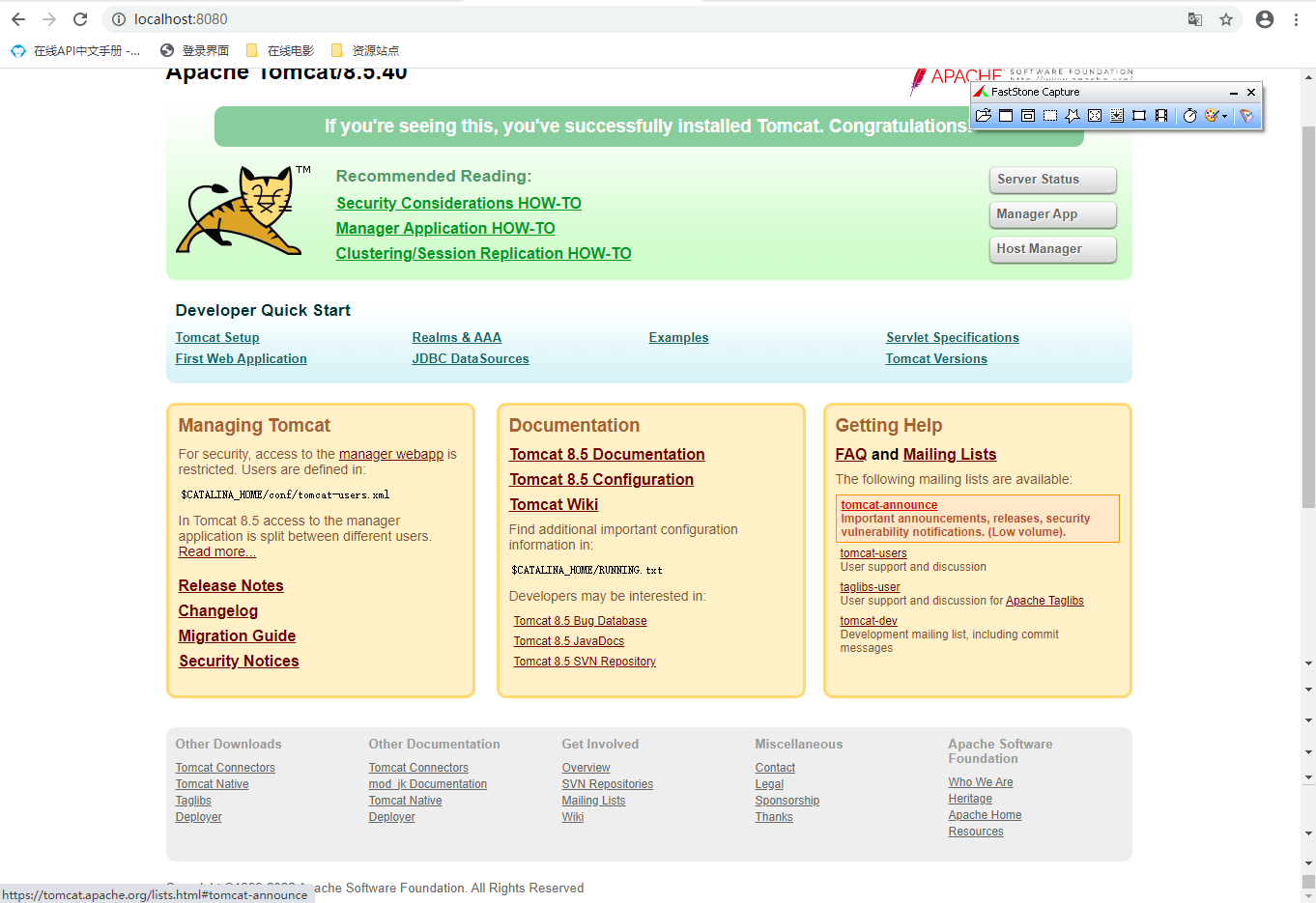Select FastStone Capture Fixed Region icon
The width and height of the screenshot is (1316, 903).
(1139, 116)
